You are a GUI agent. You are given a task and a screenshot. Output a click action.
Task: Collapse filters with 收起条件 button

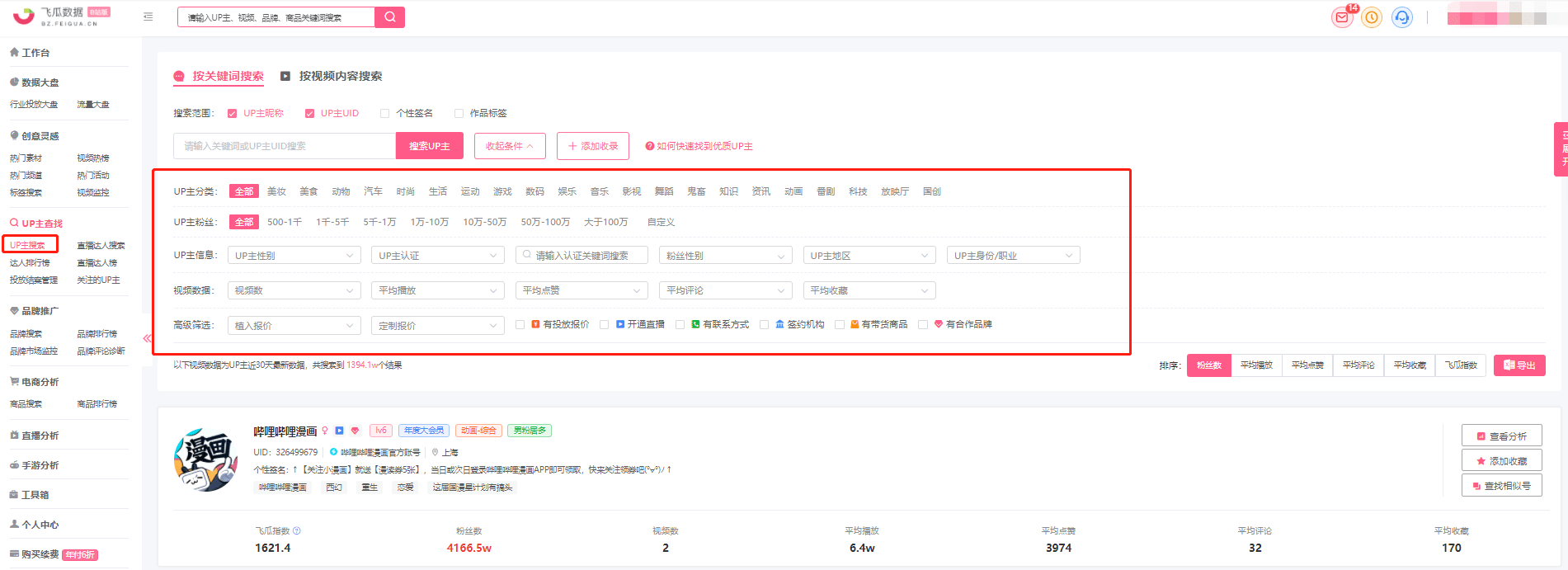(x=510, y=146)
